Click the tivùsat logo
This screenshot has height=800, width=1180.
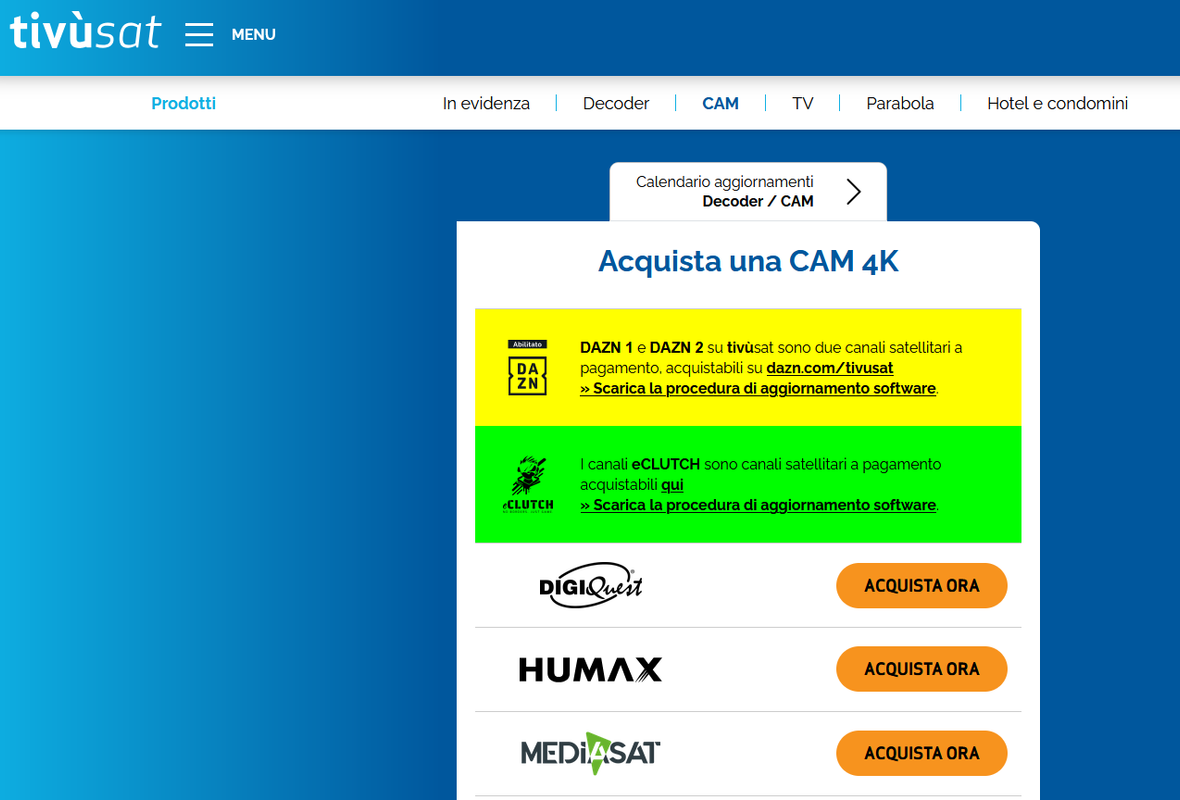(85, 32)
